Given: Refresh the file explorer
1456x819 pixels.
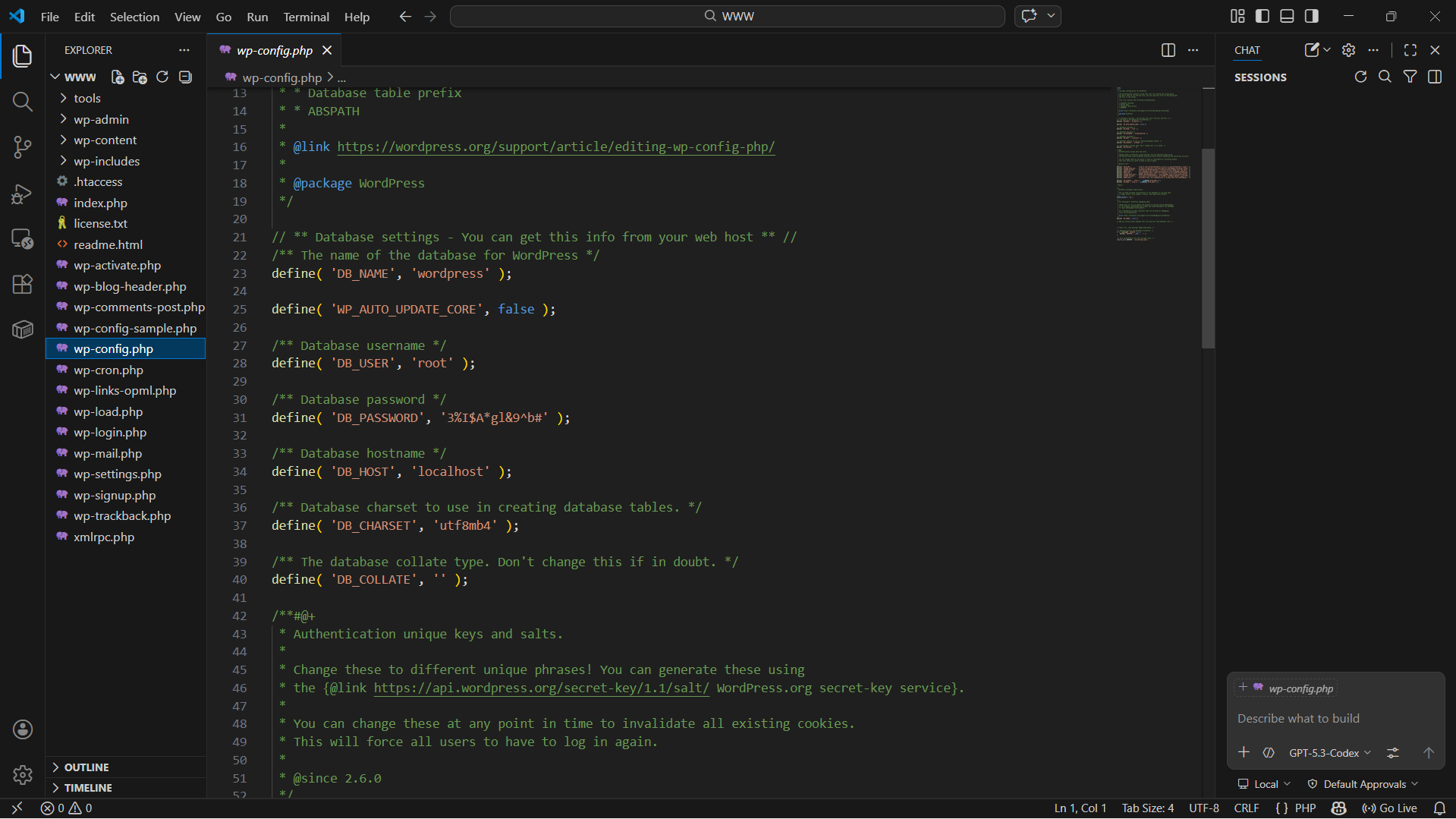Looking at the screenshot, I should [x=162, y=77].
